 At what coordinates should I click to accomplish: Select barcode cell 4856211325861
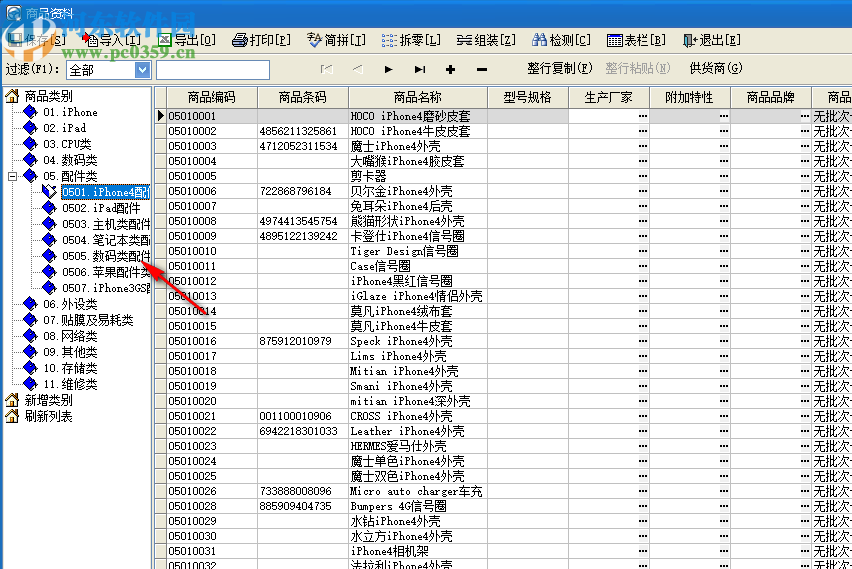(x=303, y=131)
